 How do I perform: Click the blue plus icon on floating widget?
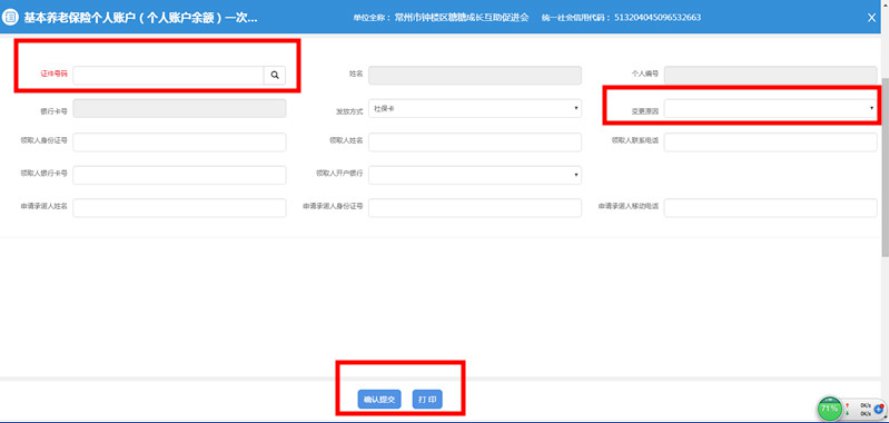[878, 408]
